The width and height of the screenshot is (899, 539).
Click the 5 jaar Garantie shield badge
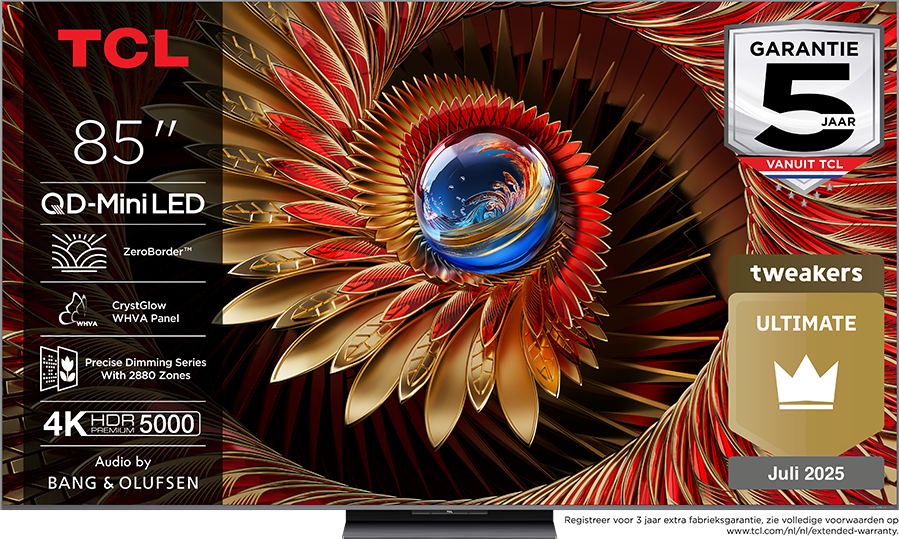tap(804, 109)
